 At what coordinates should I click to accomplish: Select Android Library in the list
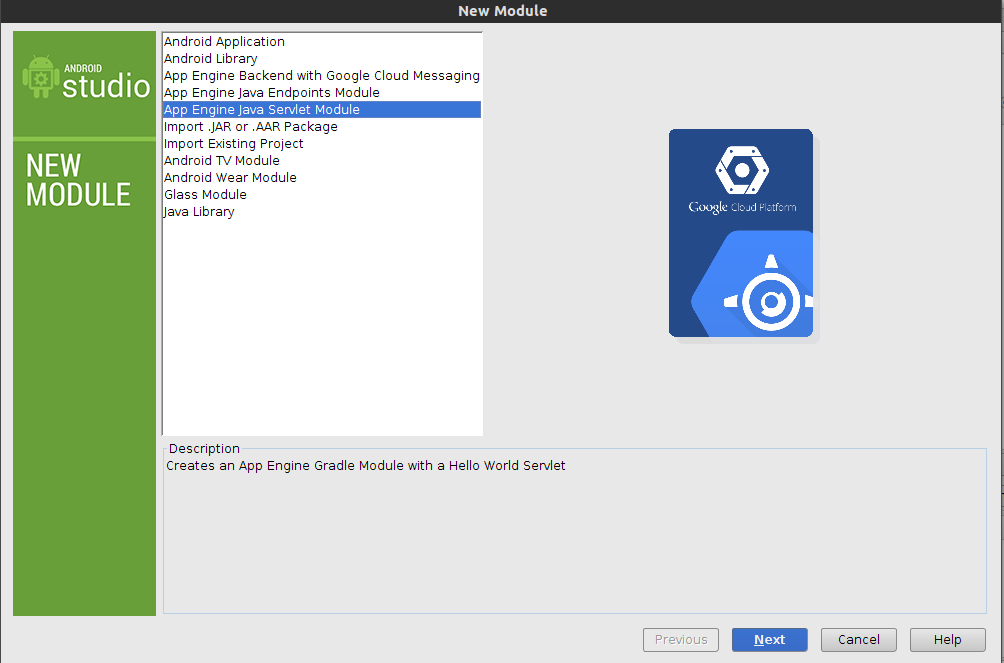click(322, 58)
